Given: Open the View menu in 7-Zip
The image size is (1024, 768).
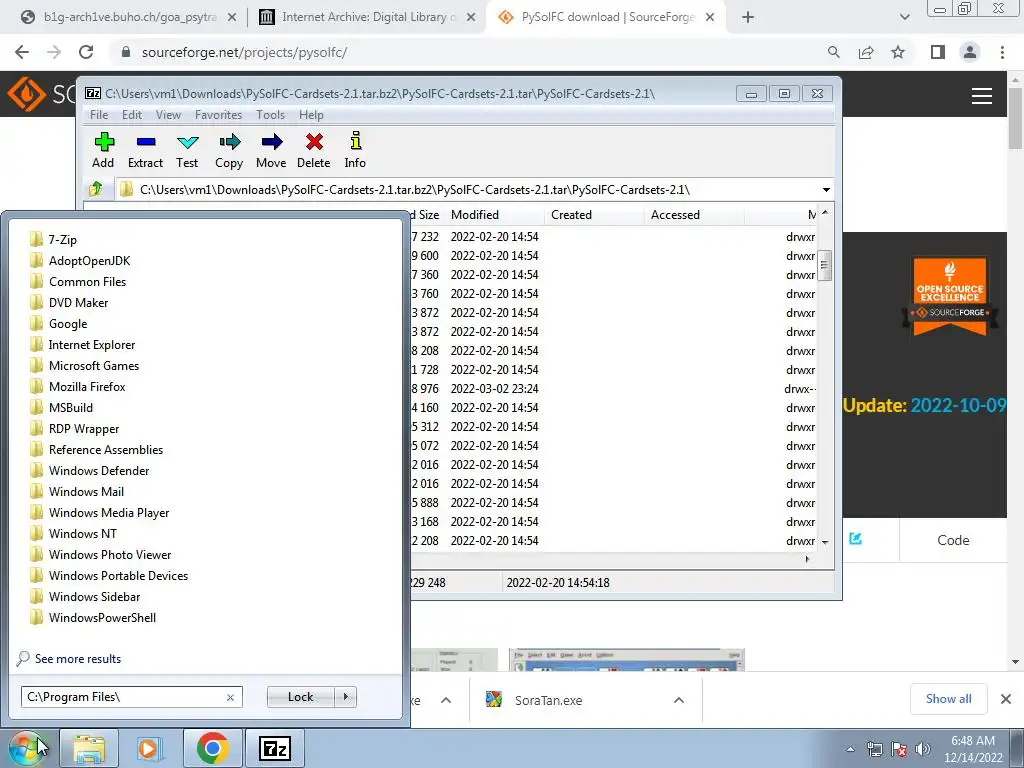Looking at the screenshot, I should (168, 114).
